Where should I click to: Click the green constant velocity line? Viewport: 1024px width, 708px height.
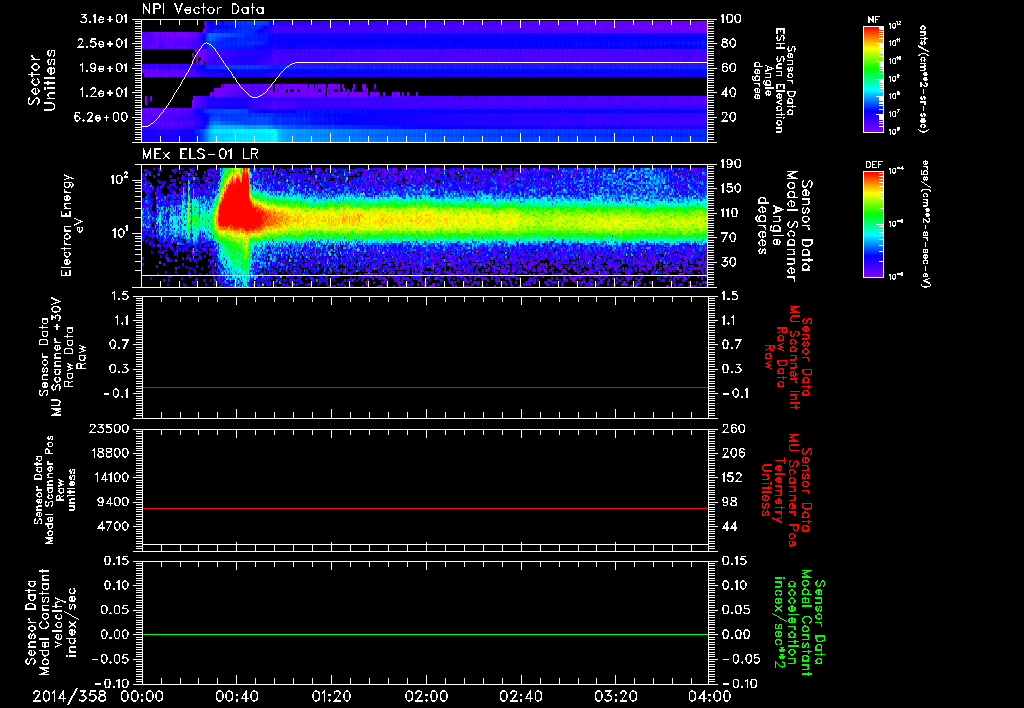coord(425,634)
